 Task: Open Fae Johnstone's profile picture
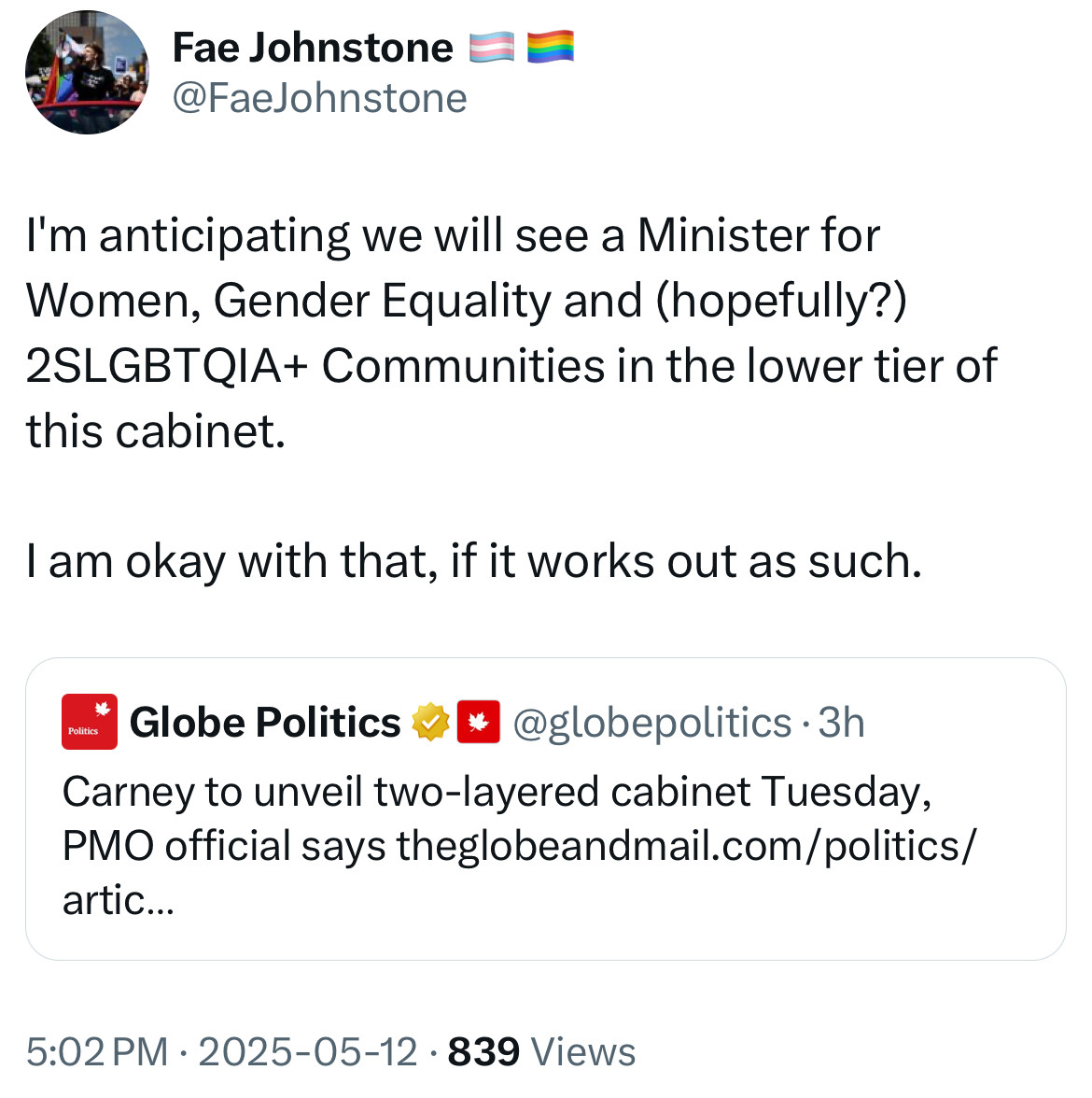(87, 73)
